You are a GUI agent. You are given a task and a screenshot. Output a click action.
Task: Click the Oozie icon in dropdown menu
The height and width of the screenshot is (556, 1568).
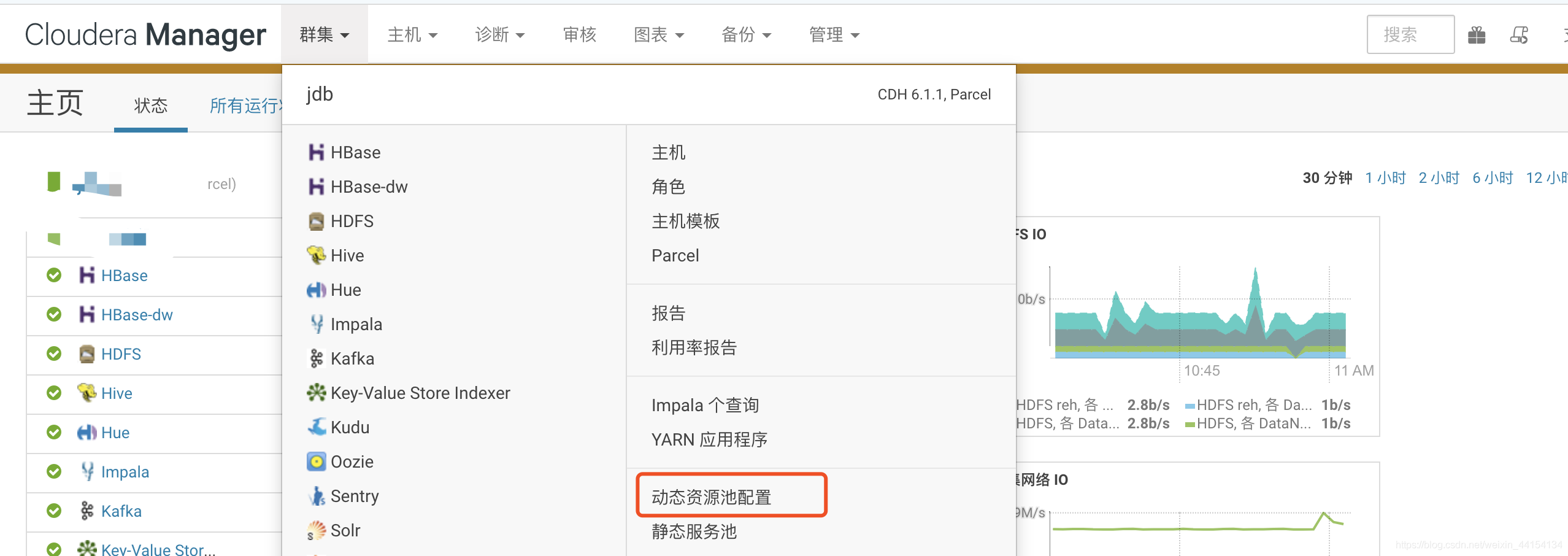pos(317,461)
